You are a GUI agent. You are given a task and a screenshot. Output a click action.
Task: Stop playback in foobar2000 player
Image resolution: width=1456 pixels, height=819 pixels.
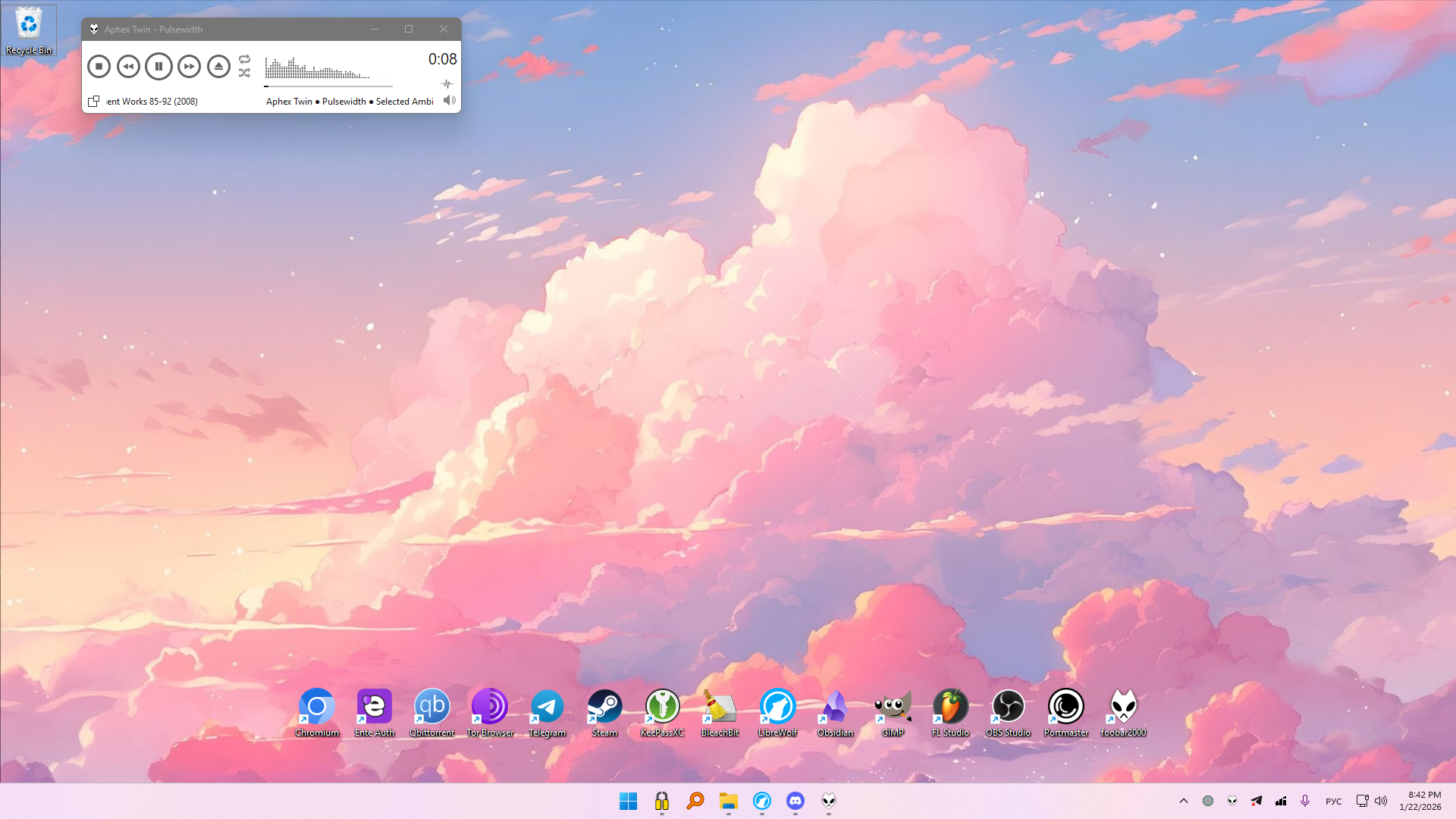click(x=99, y=67)
